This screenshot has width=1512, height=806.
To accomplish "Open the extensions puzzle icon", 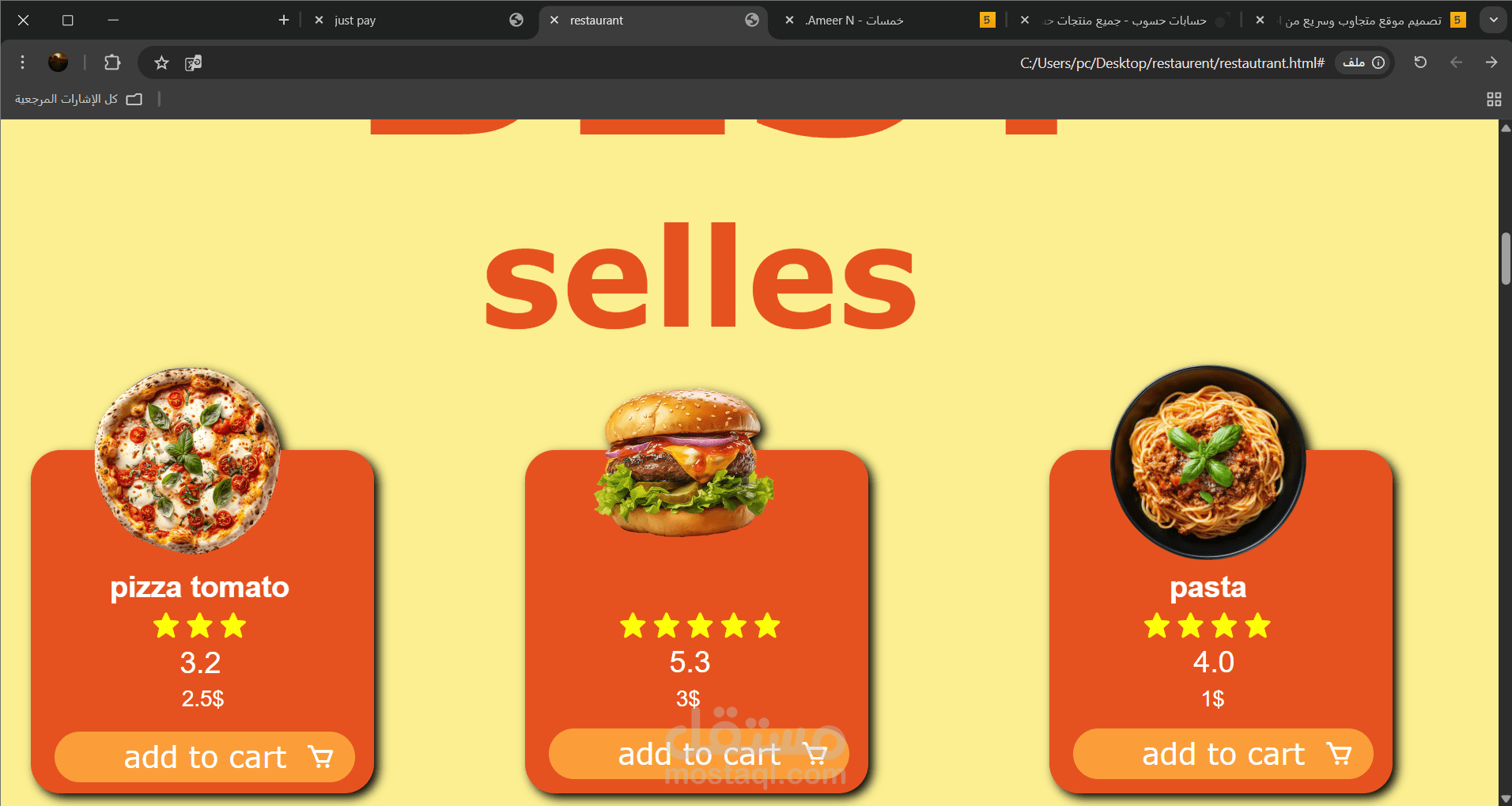I will pos(112,62).
